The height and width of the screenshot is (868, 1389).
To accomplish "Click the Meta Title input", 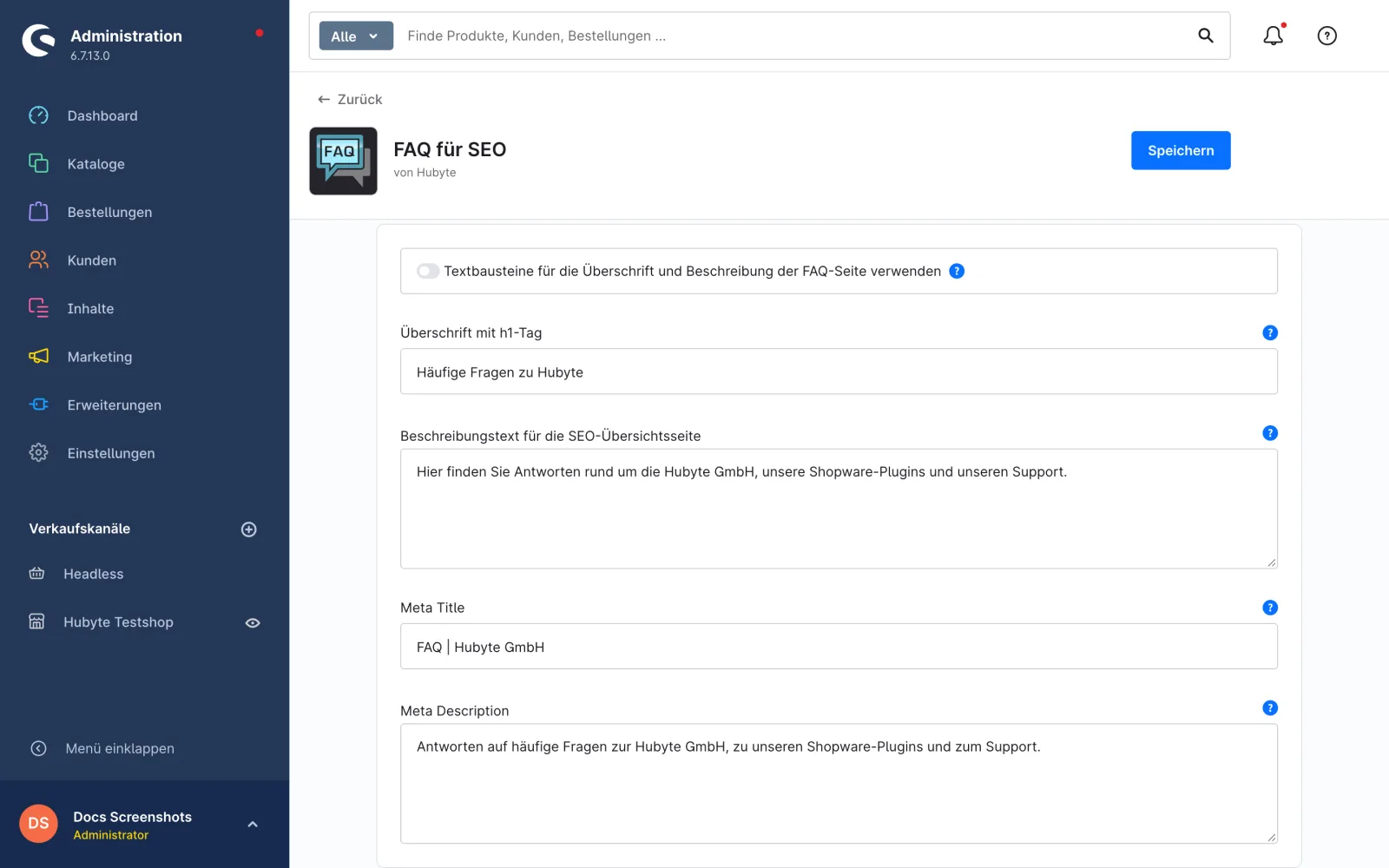I will 839,647.
